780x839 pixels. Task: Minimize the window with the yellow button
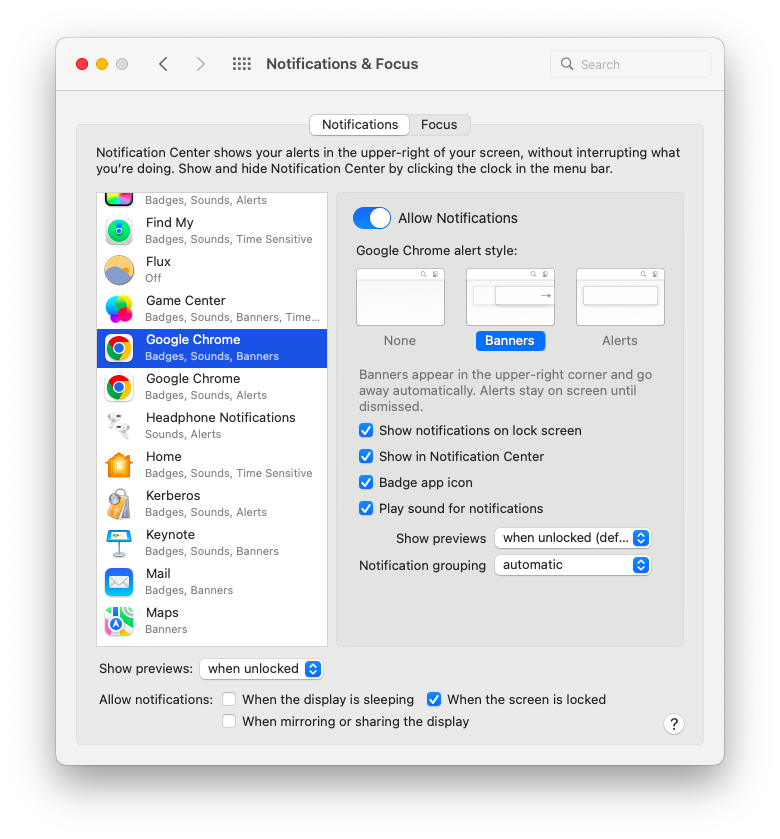[102, 64]
